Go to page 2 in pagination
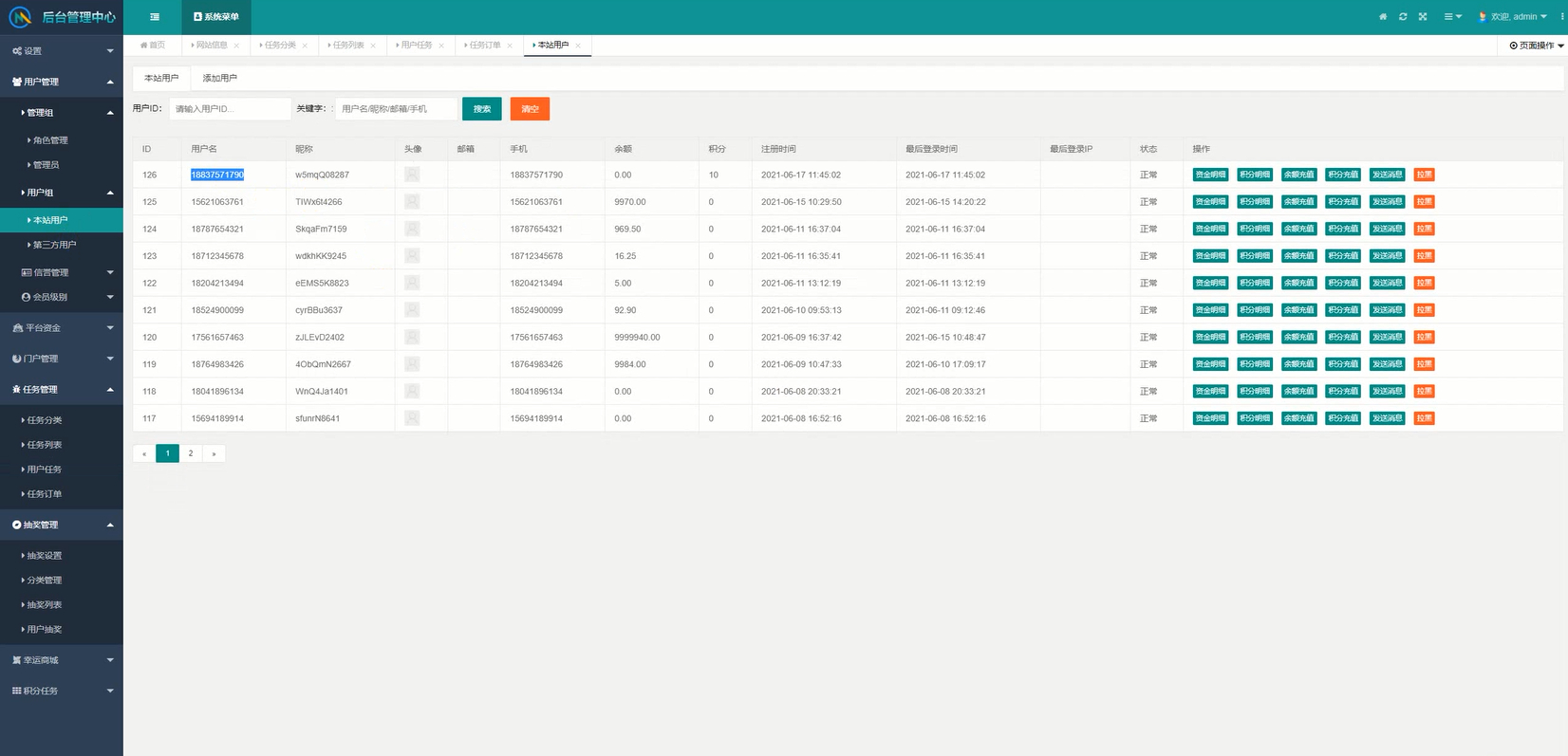The height and width of the screenshot is (756, 1568). click(191, 453)
